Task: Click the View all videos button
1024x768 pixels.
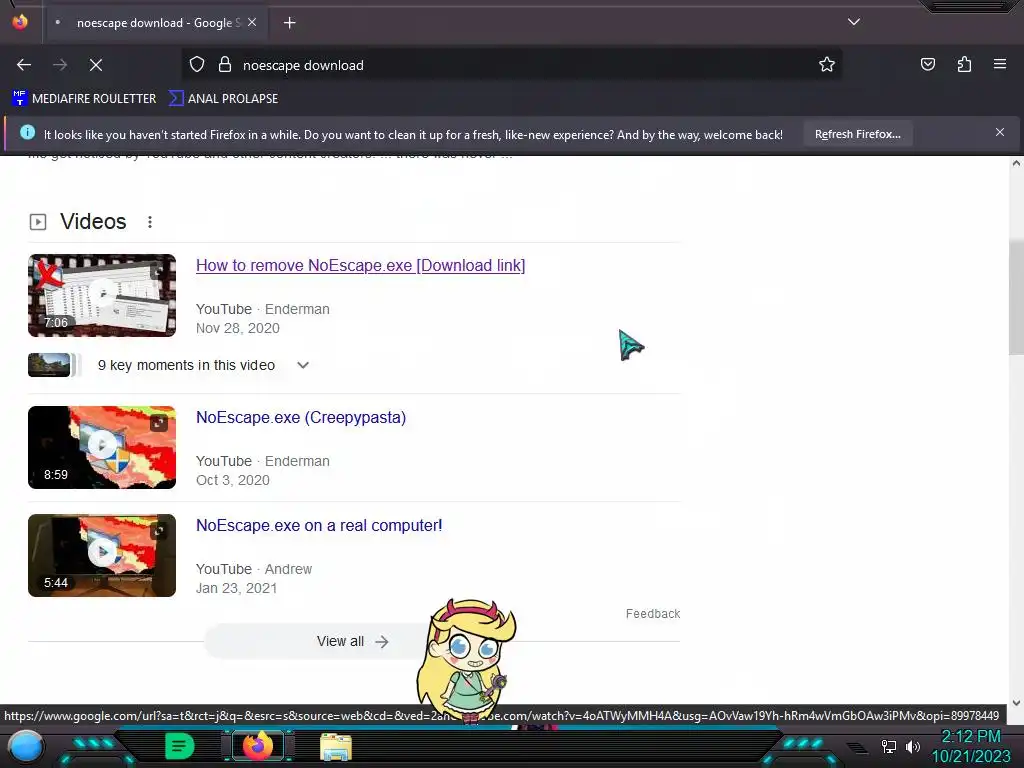Action: click(353, 641)
